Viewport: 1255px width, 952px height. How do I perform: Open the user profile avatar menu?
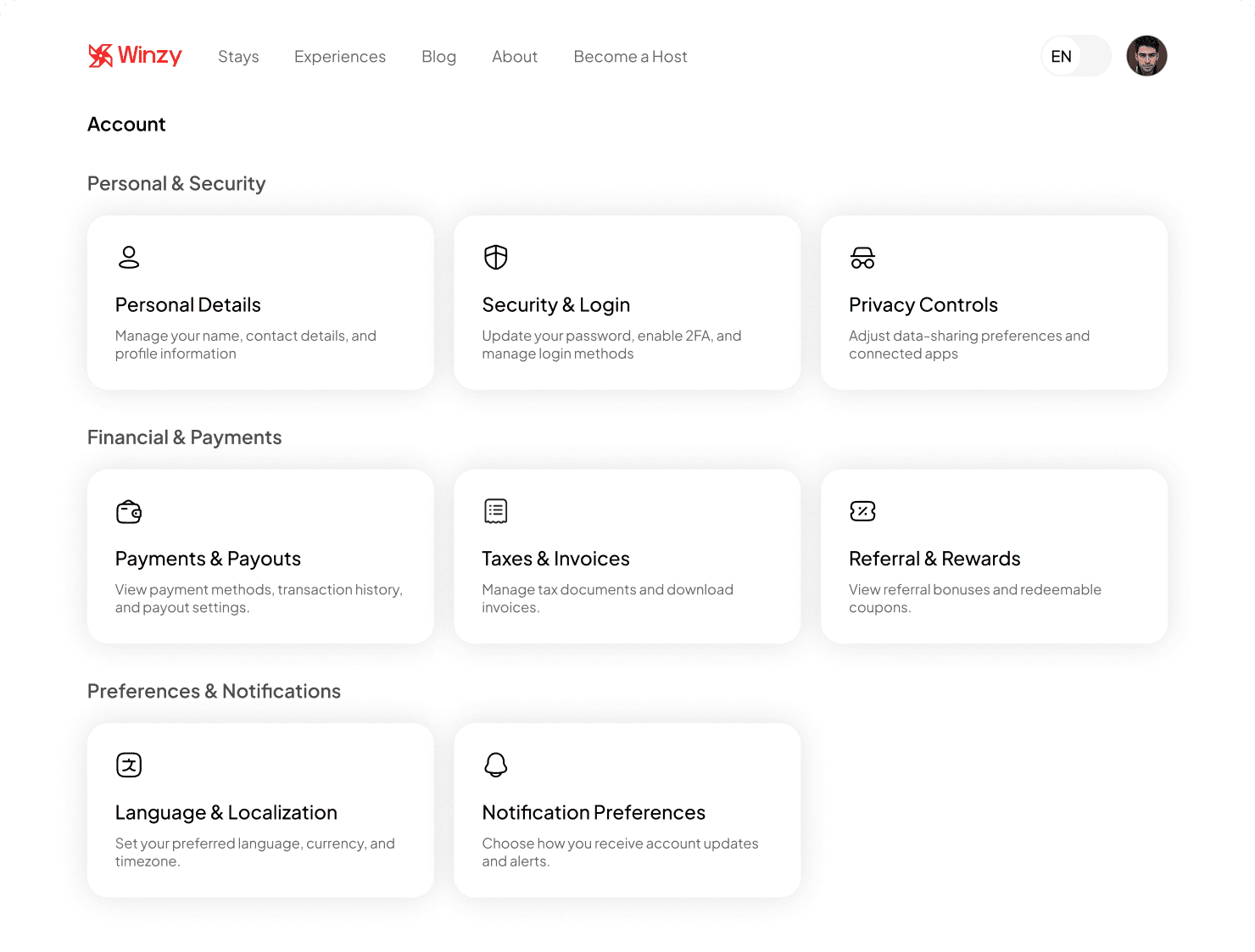tap(1146, 56)
